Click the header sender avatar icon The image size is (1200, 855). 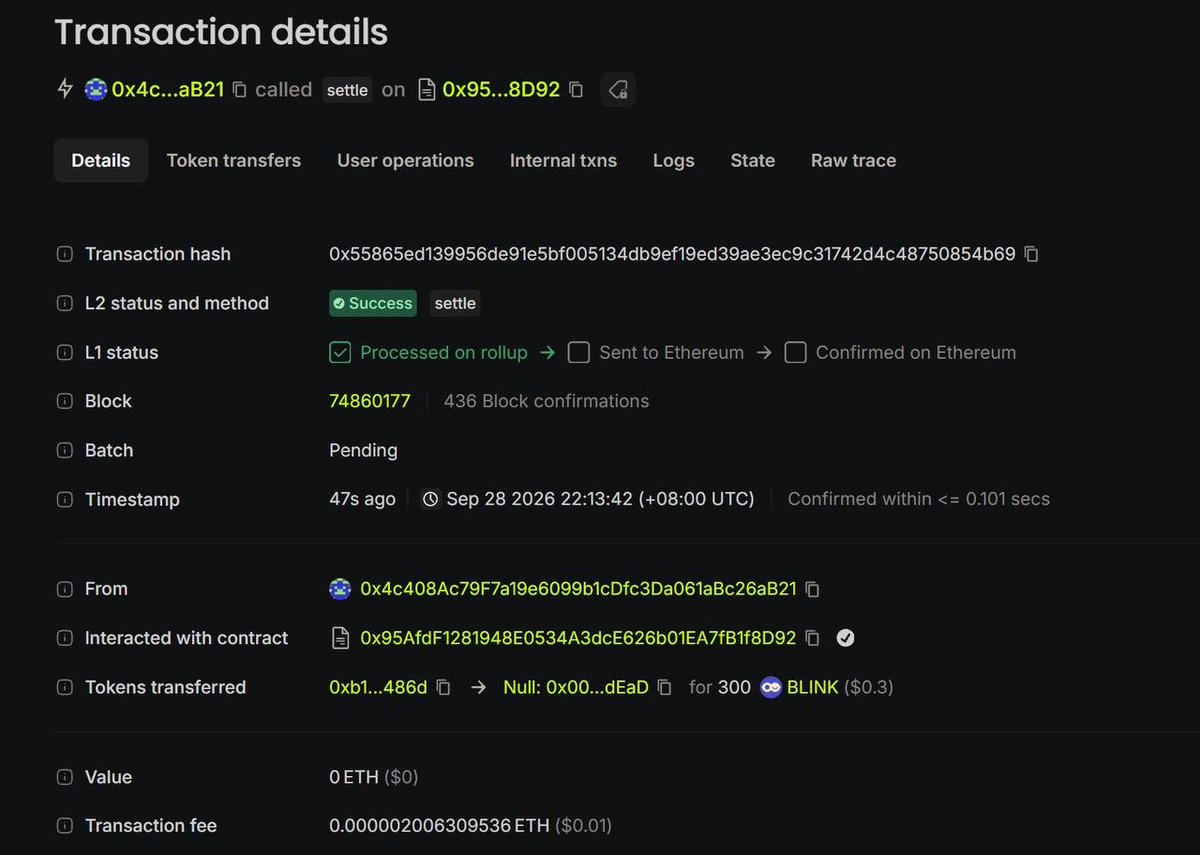(97, 89)
